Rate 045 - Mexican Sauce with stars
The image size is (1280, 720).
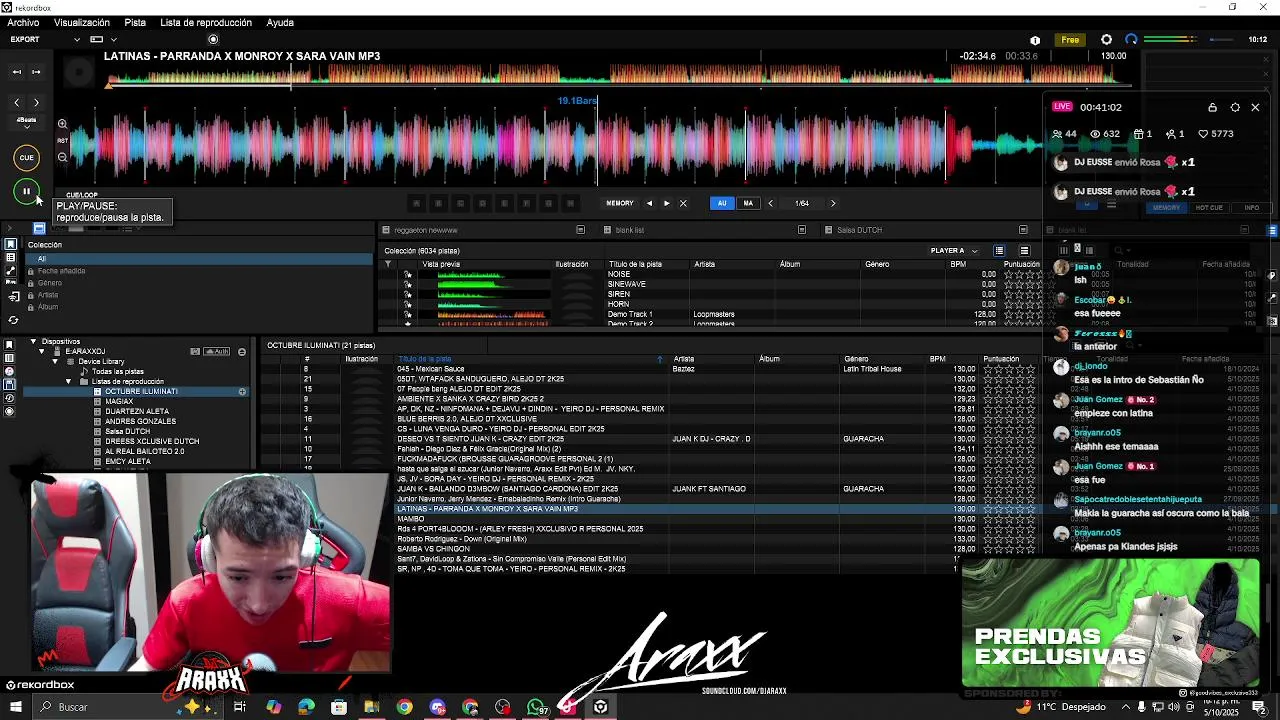[1009, 369]
